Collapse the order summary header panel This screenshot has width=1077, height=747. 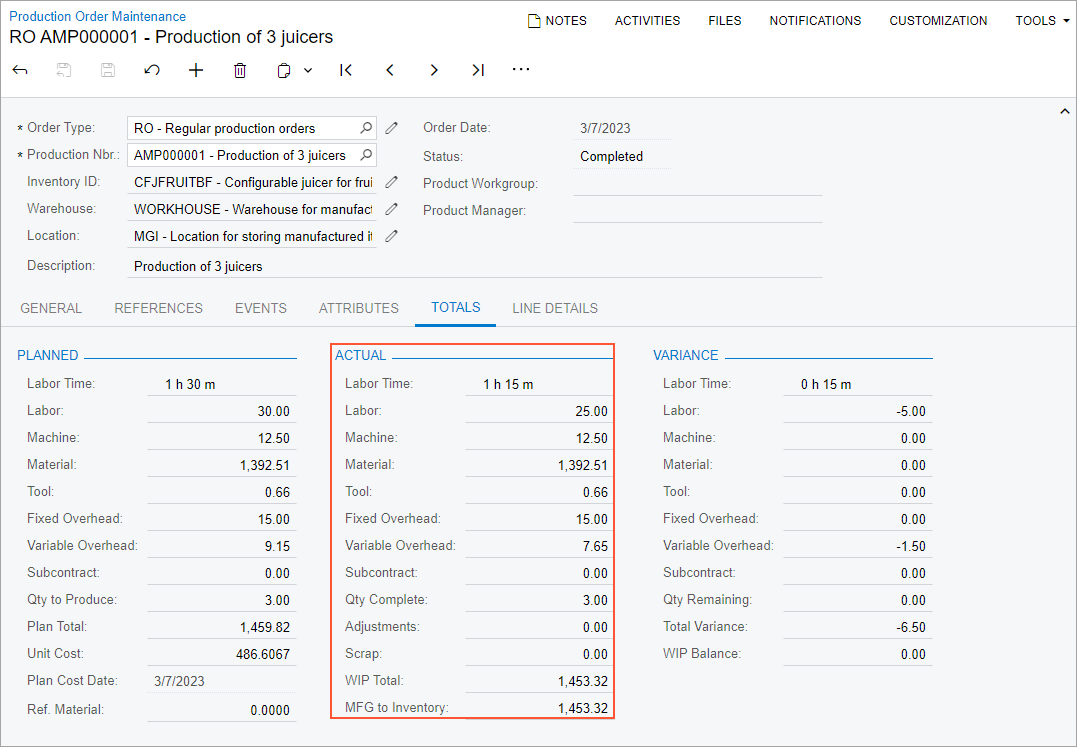[x=1064, y=112]
